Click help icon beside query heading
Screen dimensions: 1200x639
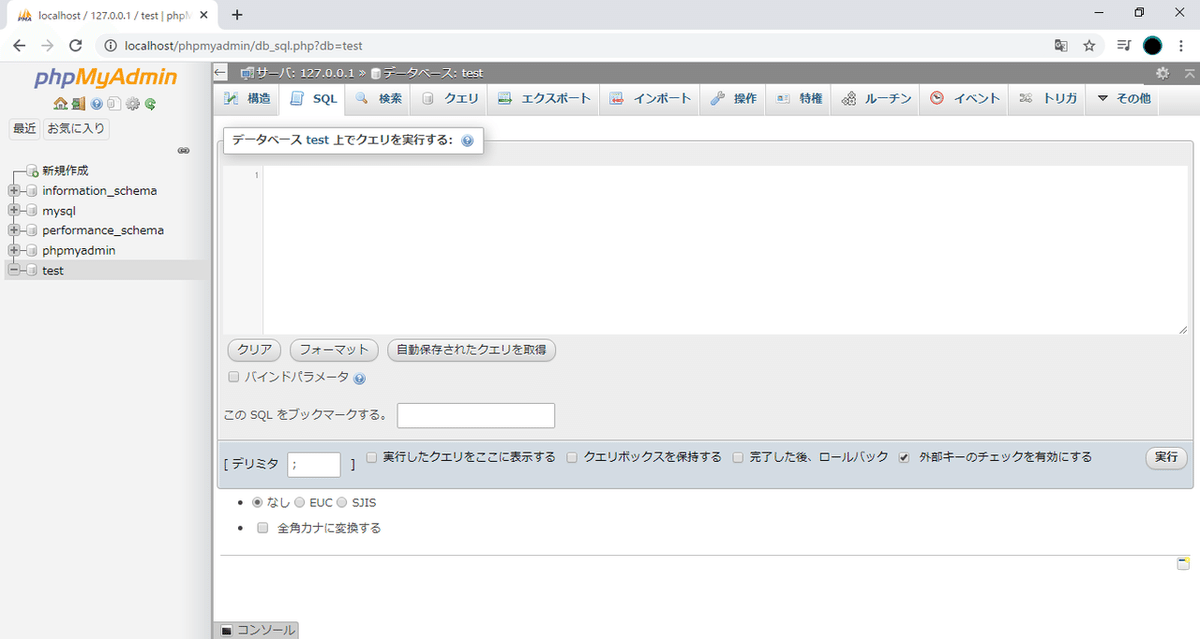click(467, 141)
